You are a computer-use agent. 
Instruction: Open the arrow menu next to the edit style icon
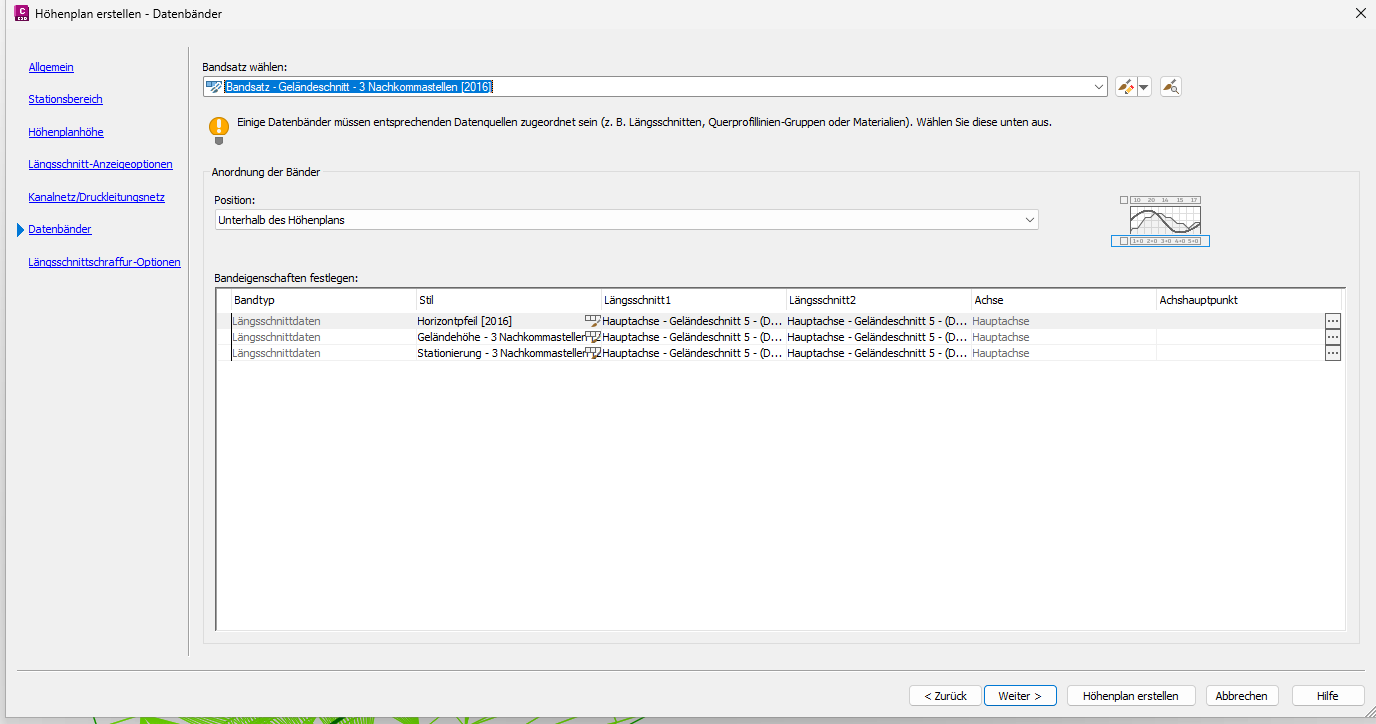1144,87
